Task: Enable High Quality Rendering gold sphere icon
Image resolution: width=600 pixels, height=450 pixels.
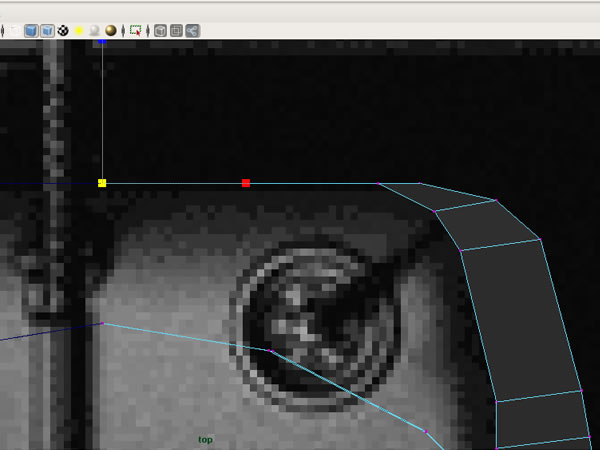Action: pyautogui.click(x=111, y=31)
